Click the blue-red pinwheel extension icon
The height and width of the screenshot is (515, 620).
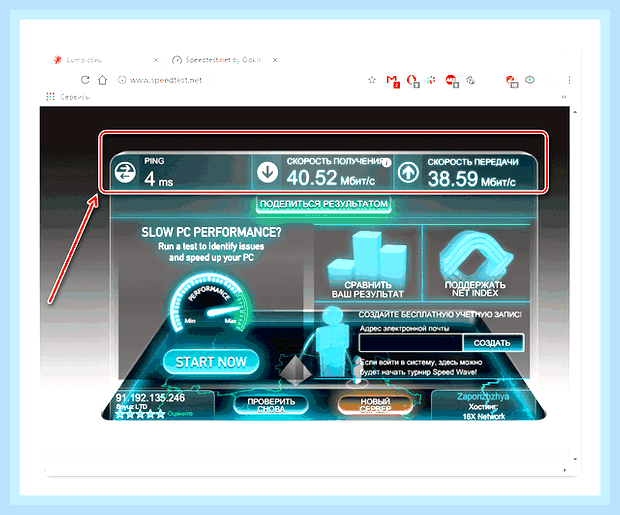[431, 80]
